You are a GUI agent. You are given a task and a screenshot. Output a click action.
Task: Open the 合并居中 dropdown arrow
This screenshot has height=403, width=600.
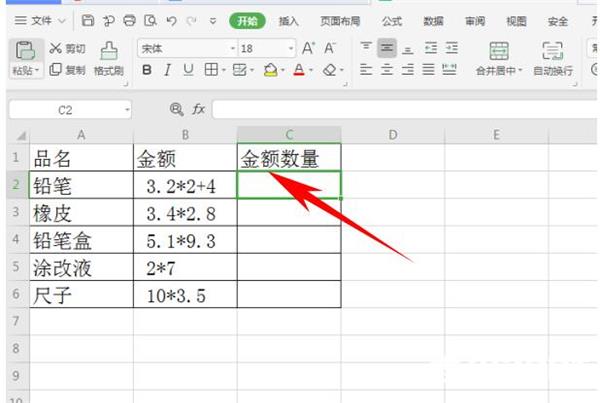point(520,71)
